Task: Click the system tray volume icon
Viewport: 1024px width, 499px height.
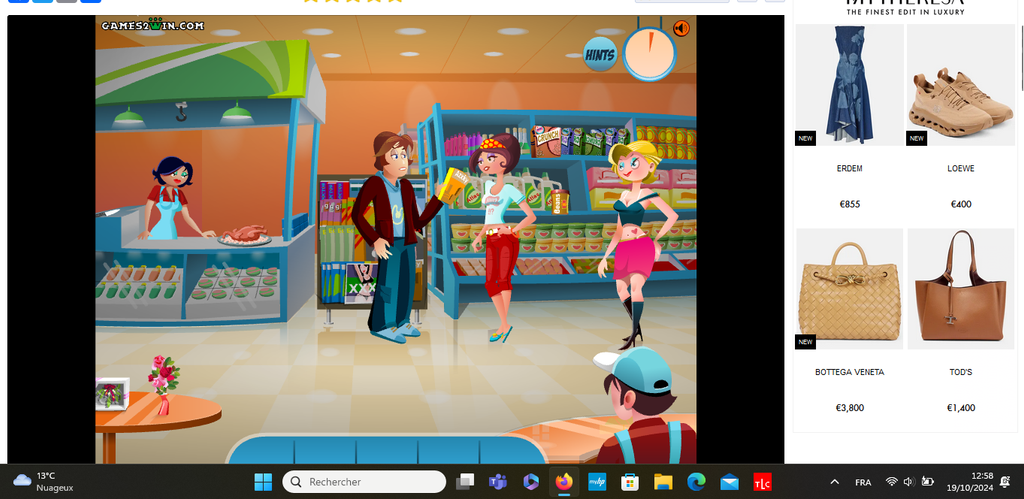Action: pyautogui.click(x=908, y=482)
